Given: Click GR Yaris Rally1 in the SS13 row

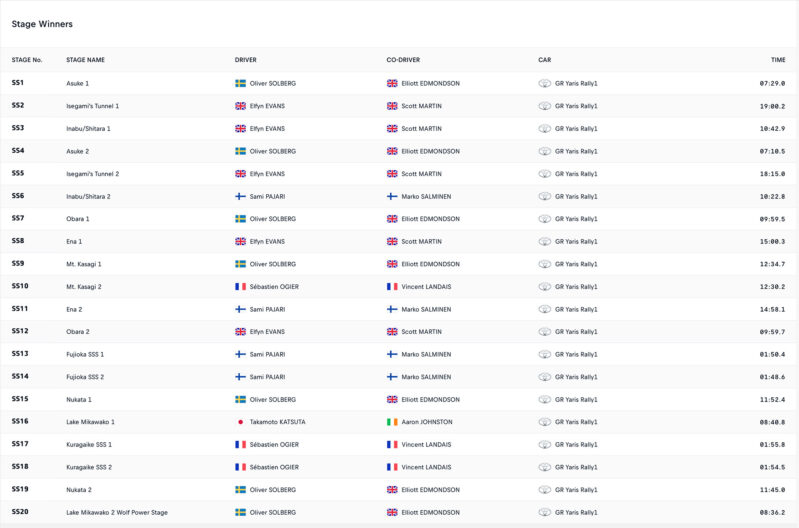Looking at the screenshot, I should (x=576, y=354).
